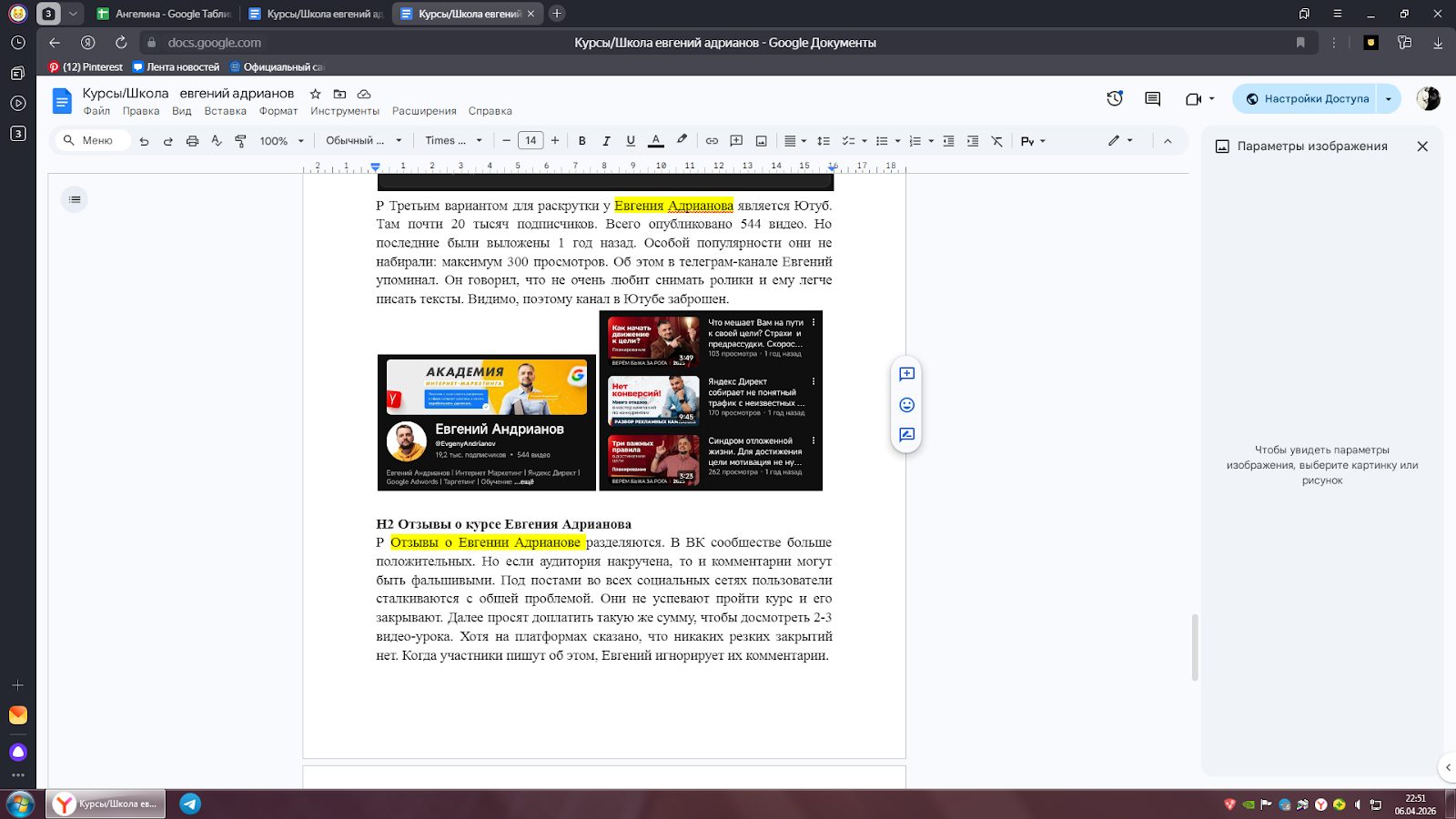Show the document outline icon
Screen dimensions: 1456x819
click(x=75, y=199)
